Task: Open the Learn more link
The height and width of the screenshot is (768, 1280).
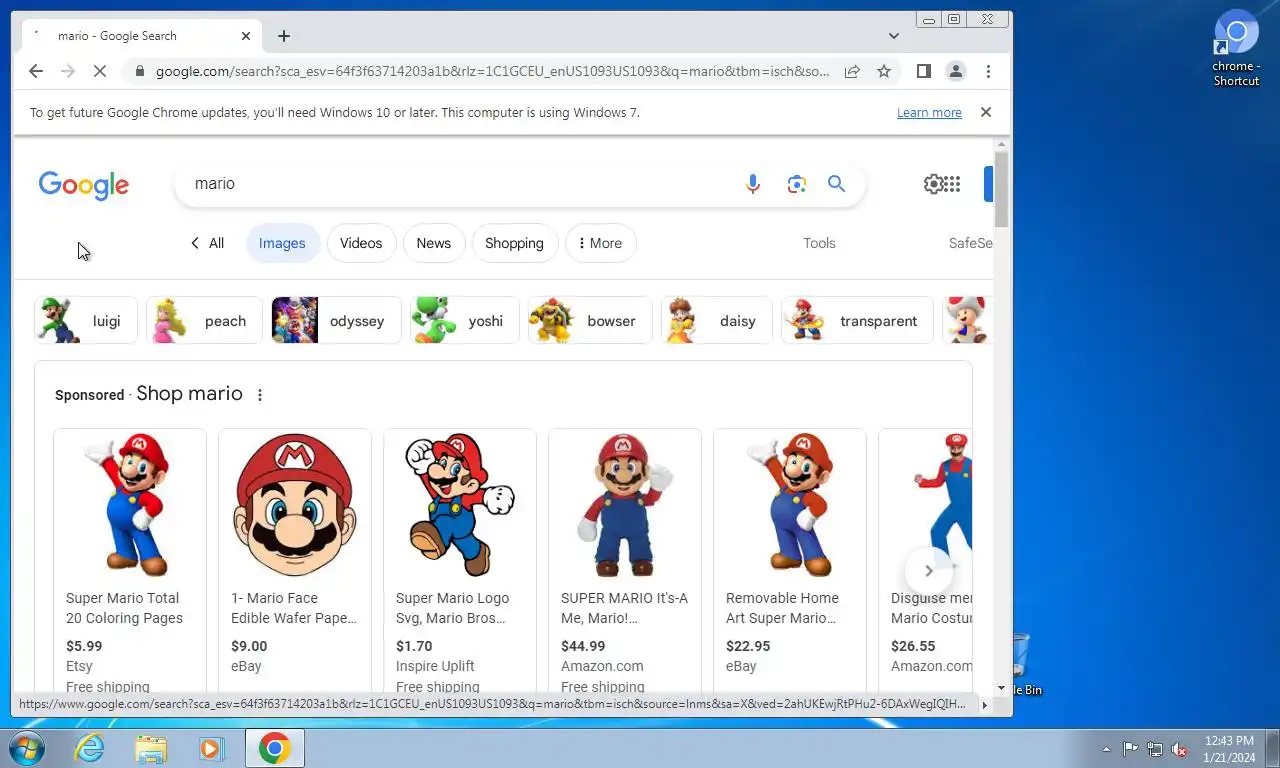Action: point(929,113)
